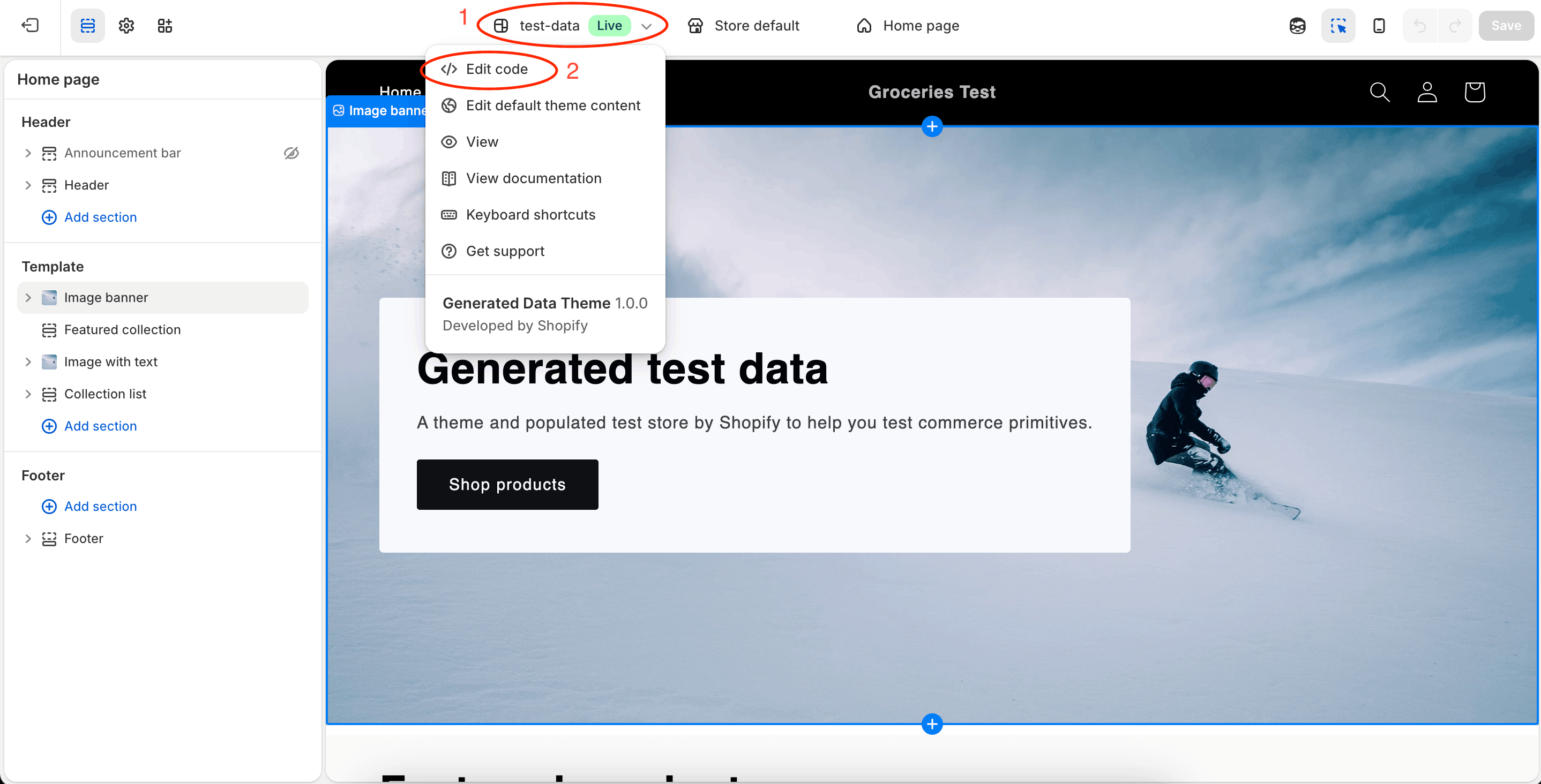Open the Sections panel icon

pyautogui.click(x=87, y=25)
